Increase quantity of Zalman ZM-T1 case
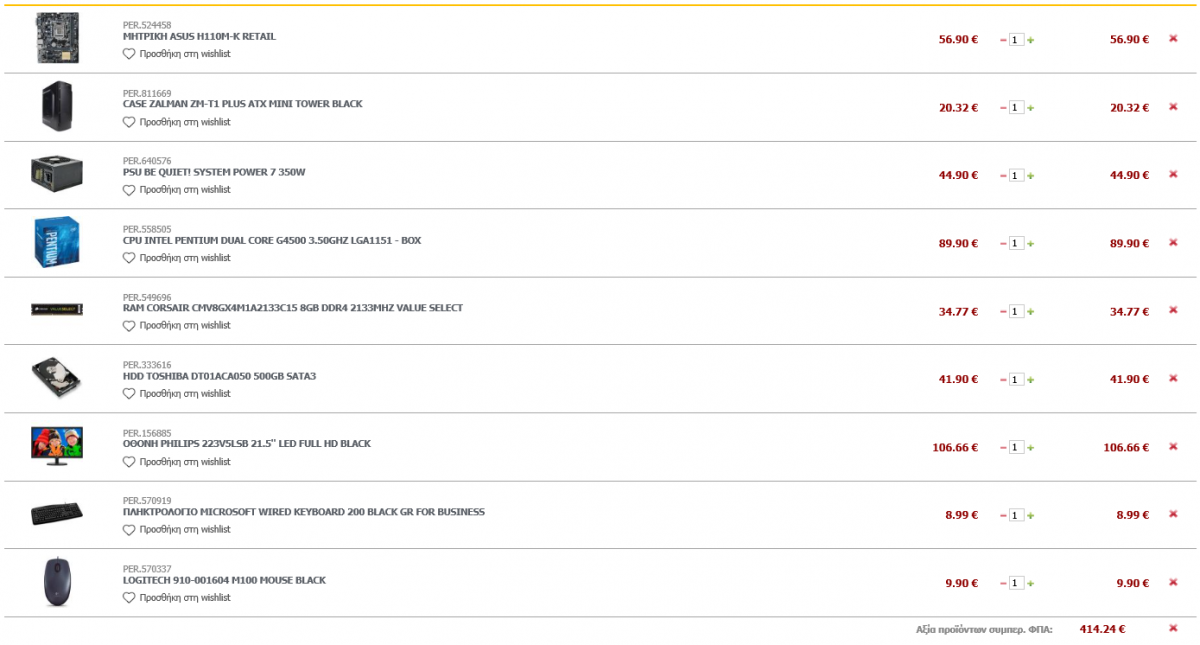Image resolution: width=1200 pixels, height=645 pixels. pyautogui.click(x=1031, y=108)
